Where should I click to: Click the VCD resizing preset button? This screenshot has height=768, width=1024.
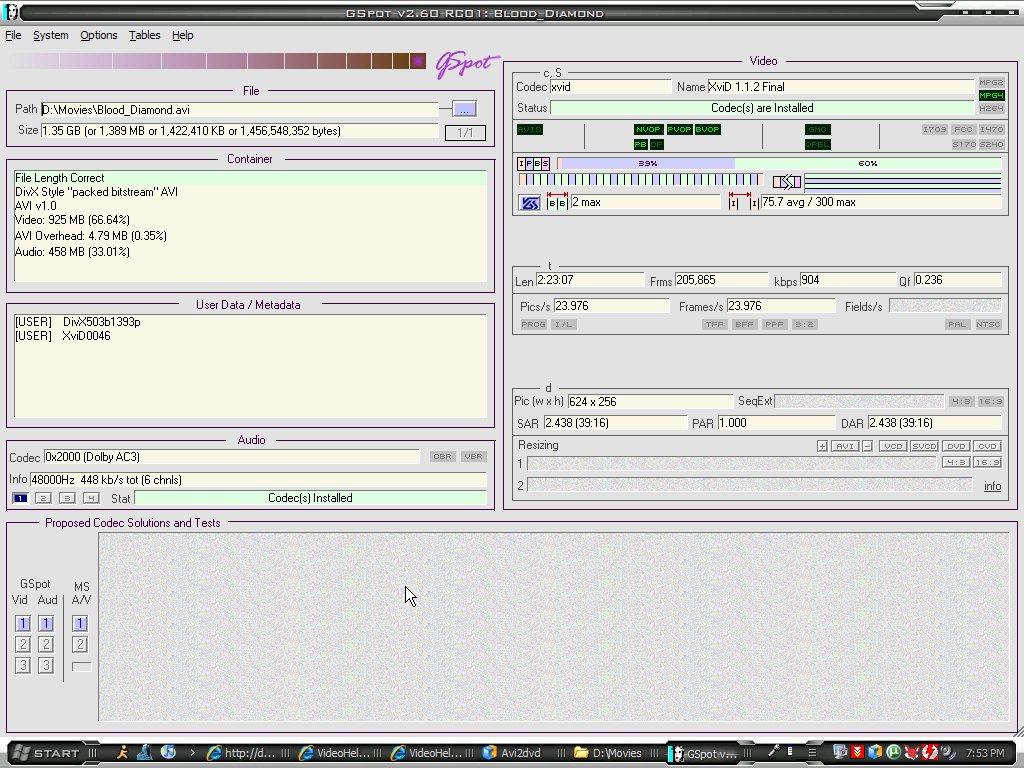892,446
